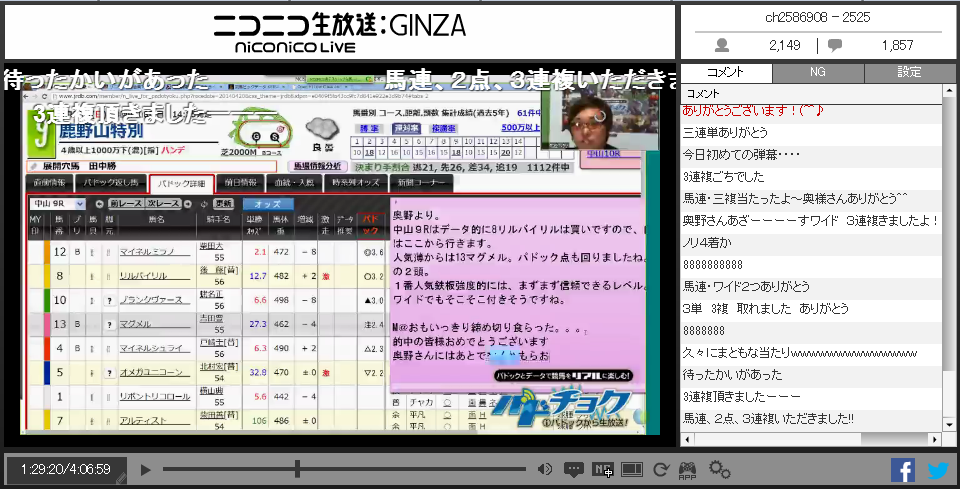The image size is (960, 489).
Task: Click the 前レース button
Action: [x=126, y=204]
